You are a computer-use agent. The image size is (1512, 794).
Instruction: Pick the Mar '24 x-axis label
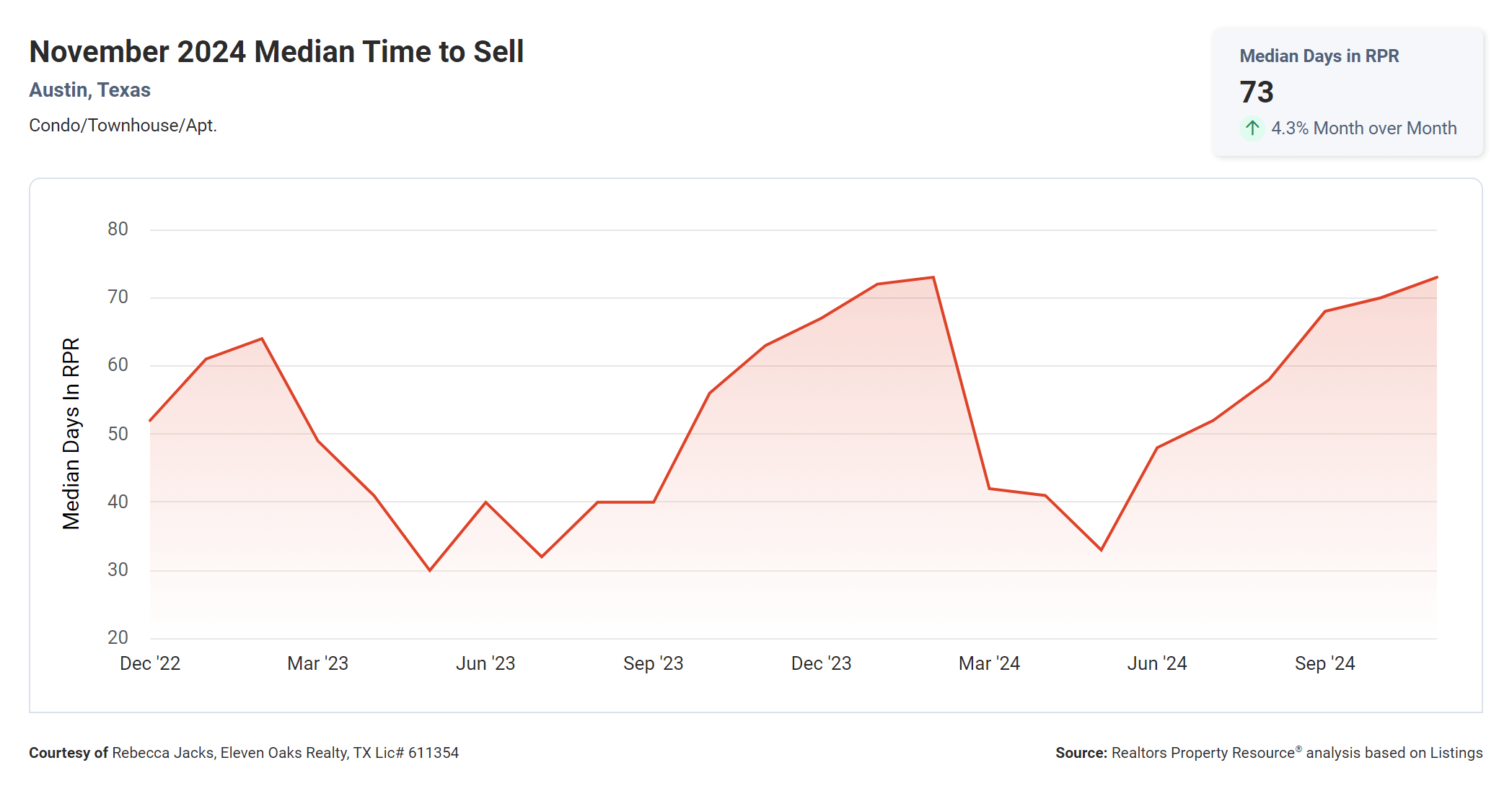coord(989,663)
